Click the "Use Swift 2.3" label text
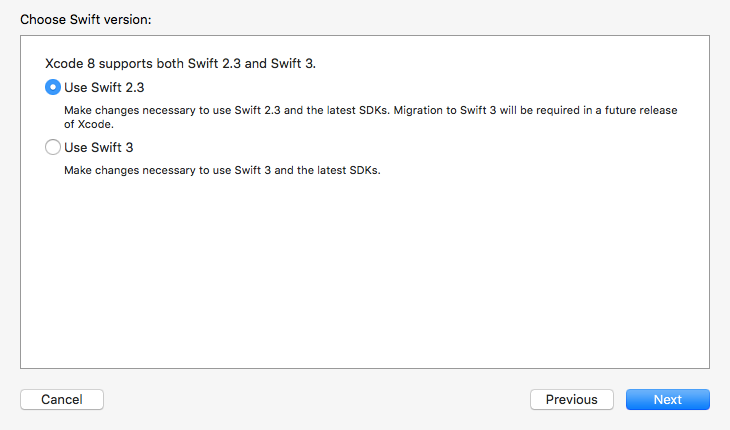The height and width of the screenshot is (430, 730). 104,87
